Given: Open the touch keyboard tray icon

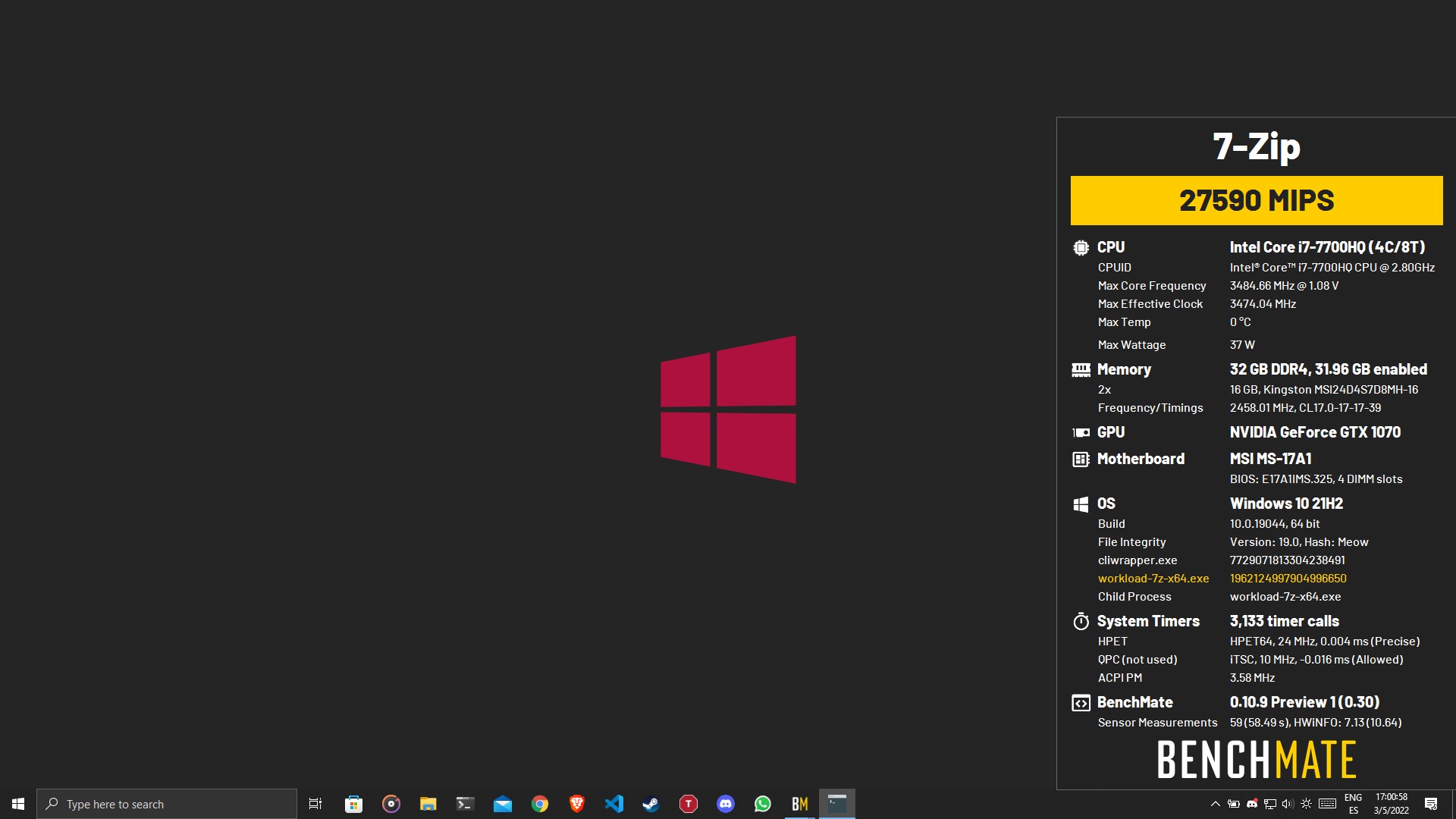Looking at the screenshot, I should (1327, 804).
